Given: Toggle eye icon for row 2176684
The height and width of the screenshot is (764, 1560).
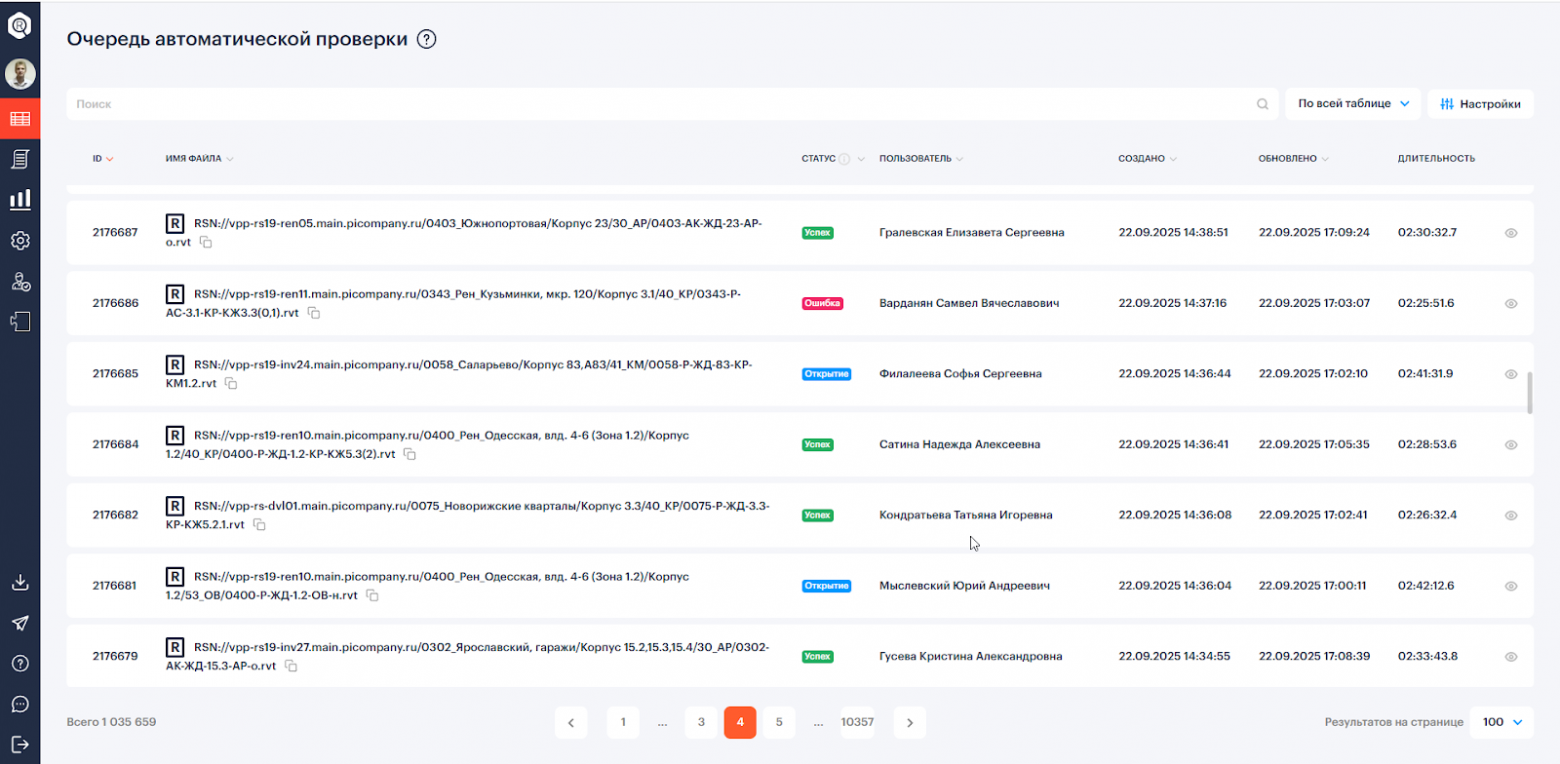Looking at the screenshot, I should click(1511, 444).
